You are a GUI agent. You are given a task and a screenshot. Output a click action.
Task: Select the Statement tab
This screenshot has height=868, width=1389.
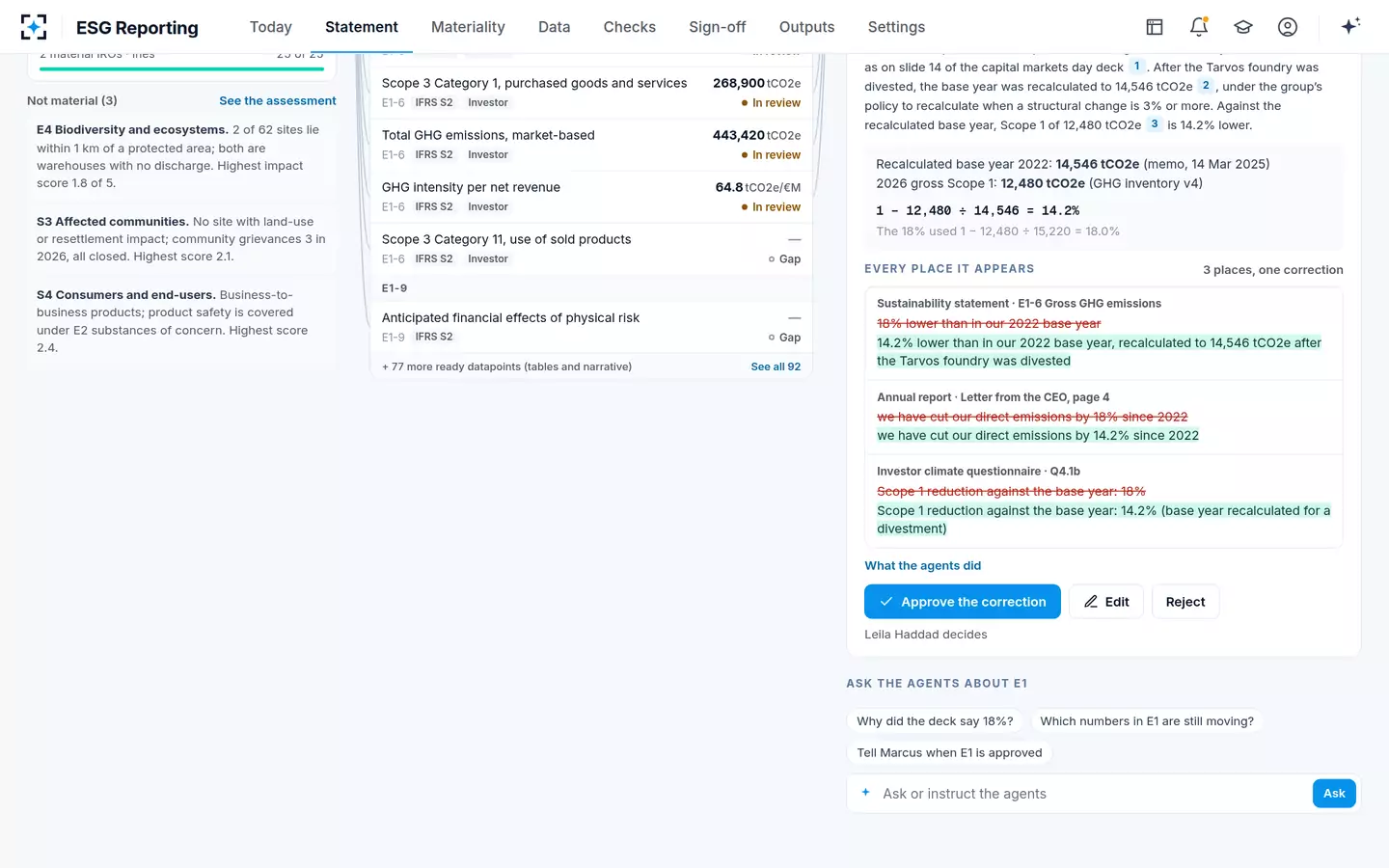(x=362, y=27)
